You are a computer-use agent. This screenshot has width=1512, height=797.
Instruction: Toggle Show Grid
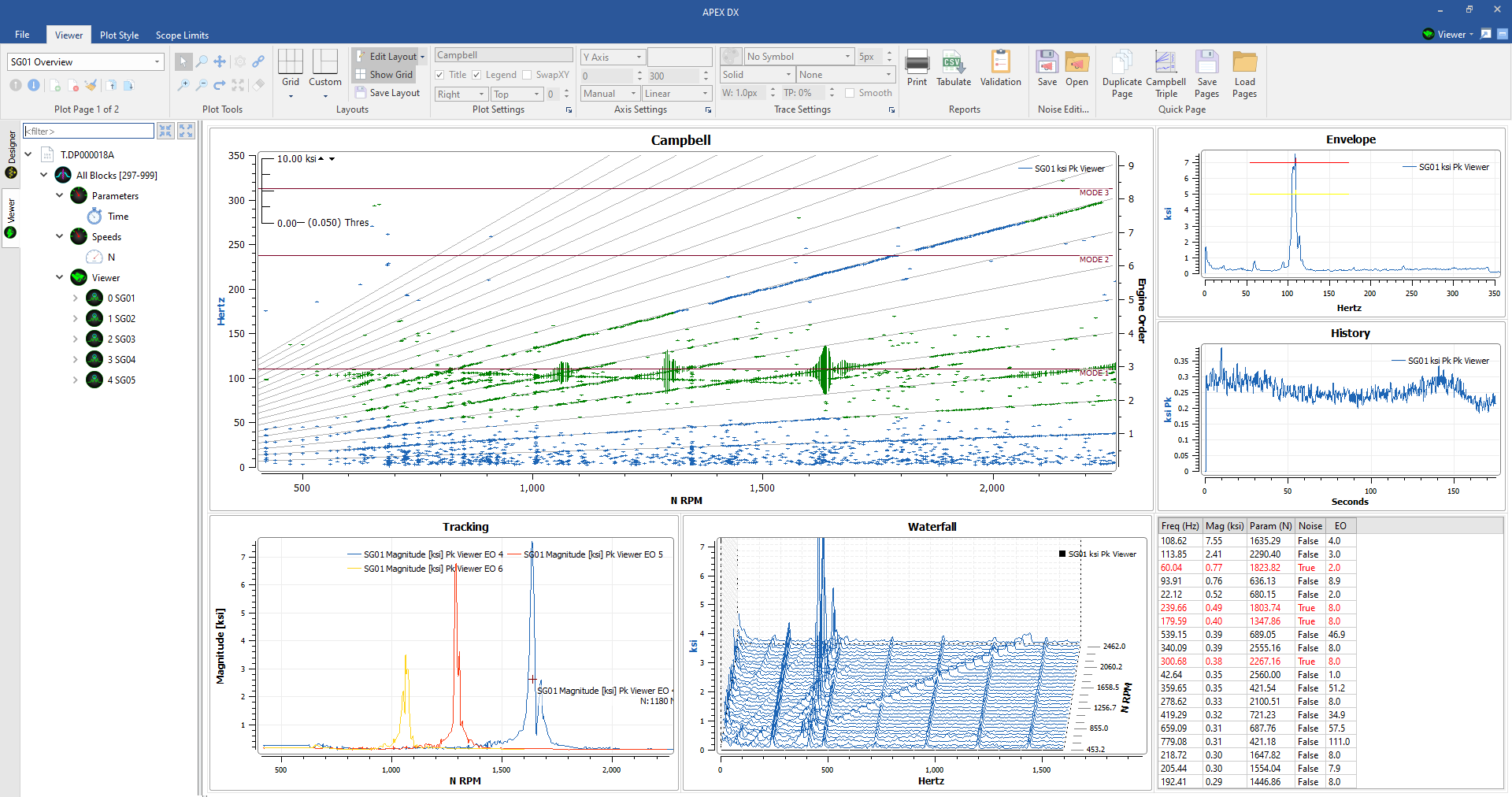click(x=384, y=75)
